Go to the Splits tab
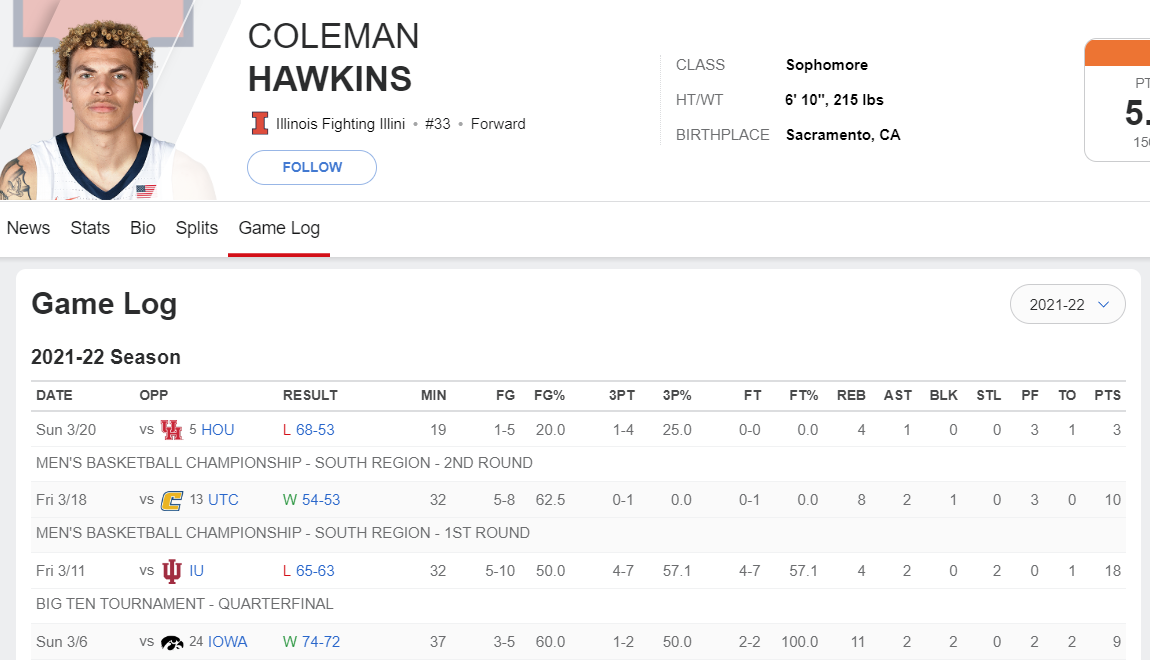 [x=197, y=228]
